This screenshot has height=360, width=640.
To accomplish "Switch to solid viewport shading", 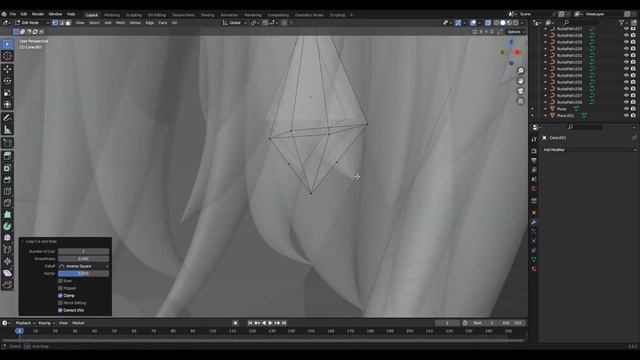I will coord(503,23).
